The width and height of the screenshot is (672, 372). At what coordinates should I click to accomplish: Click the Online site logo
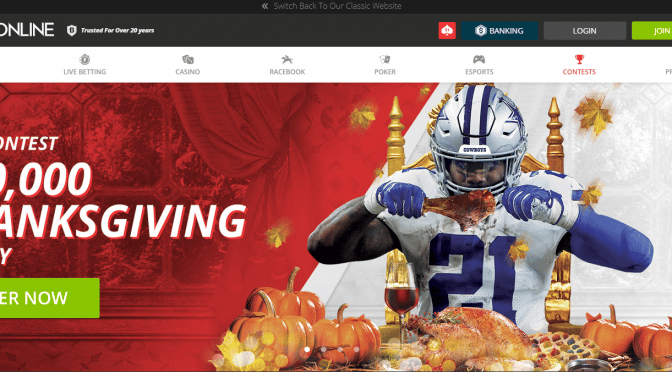pos(27,30)
